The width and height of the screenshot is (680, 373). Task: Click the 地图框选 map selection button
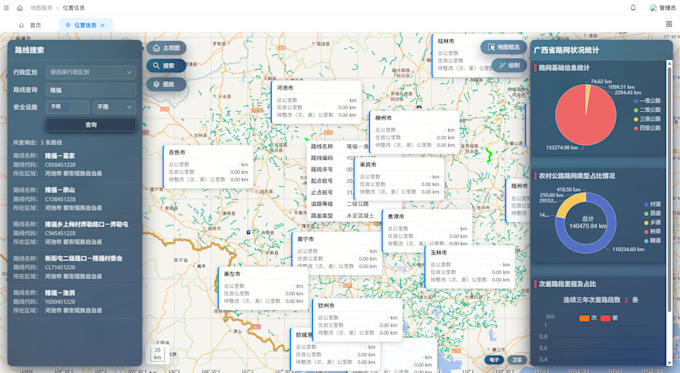tap(503, 47)
